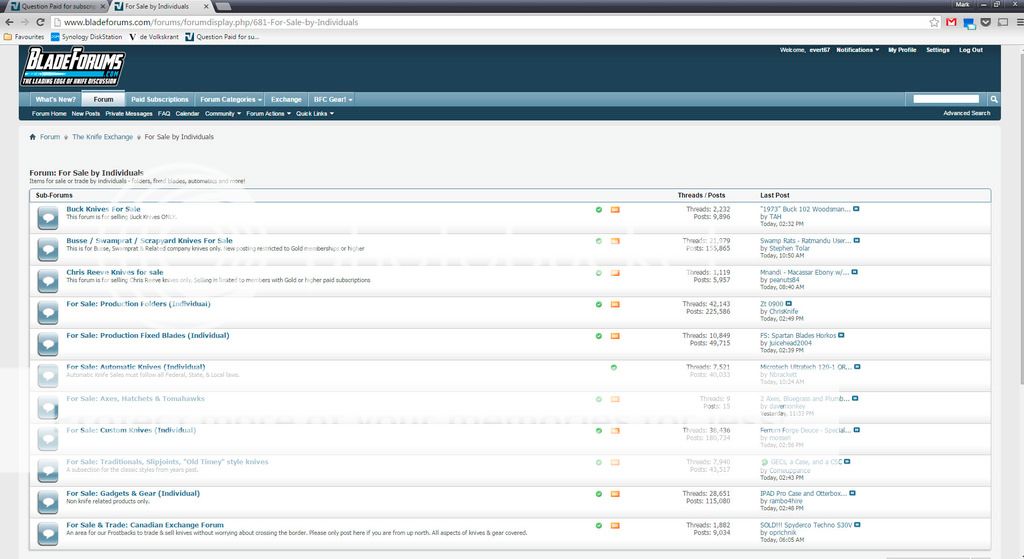Open Buck Knives For Sale sub-forum
1024x559 pixels.
pos(103,209)
